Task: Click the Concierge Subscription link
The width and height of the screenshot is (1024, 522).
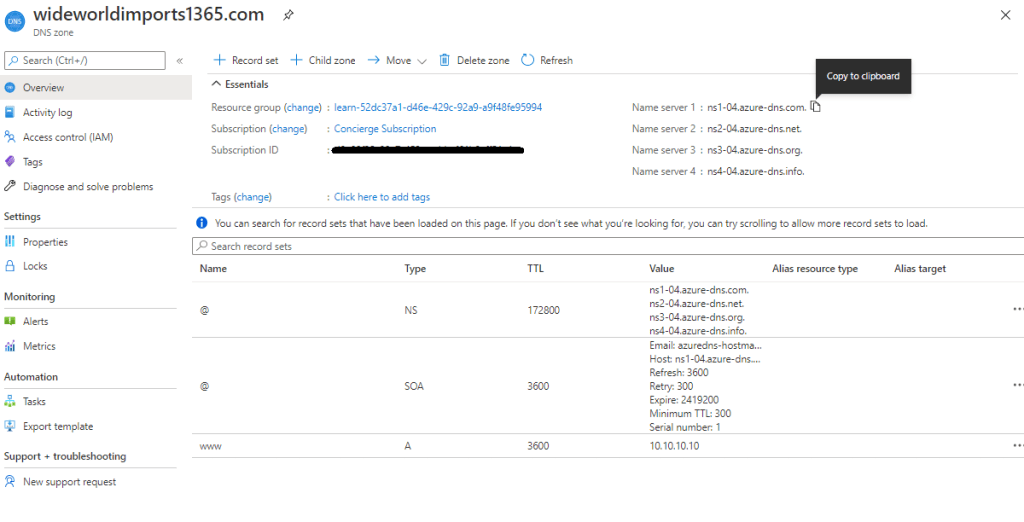Action: (385, 129)
